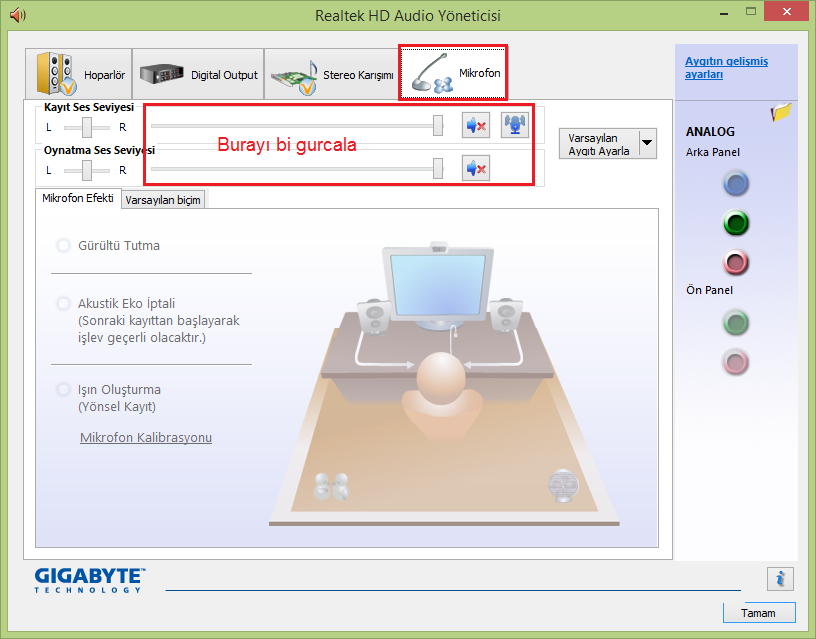Open the Varsayılan biçim sub-tab
The height and width of the screenshot is (639, 816).
click(x=163, y=200)
